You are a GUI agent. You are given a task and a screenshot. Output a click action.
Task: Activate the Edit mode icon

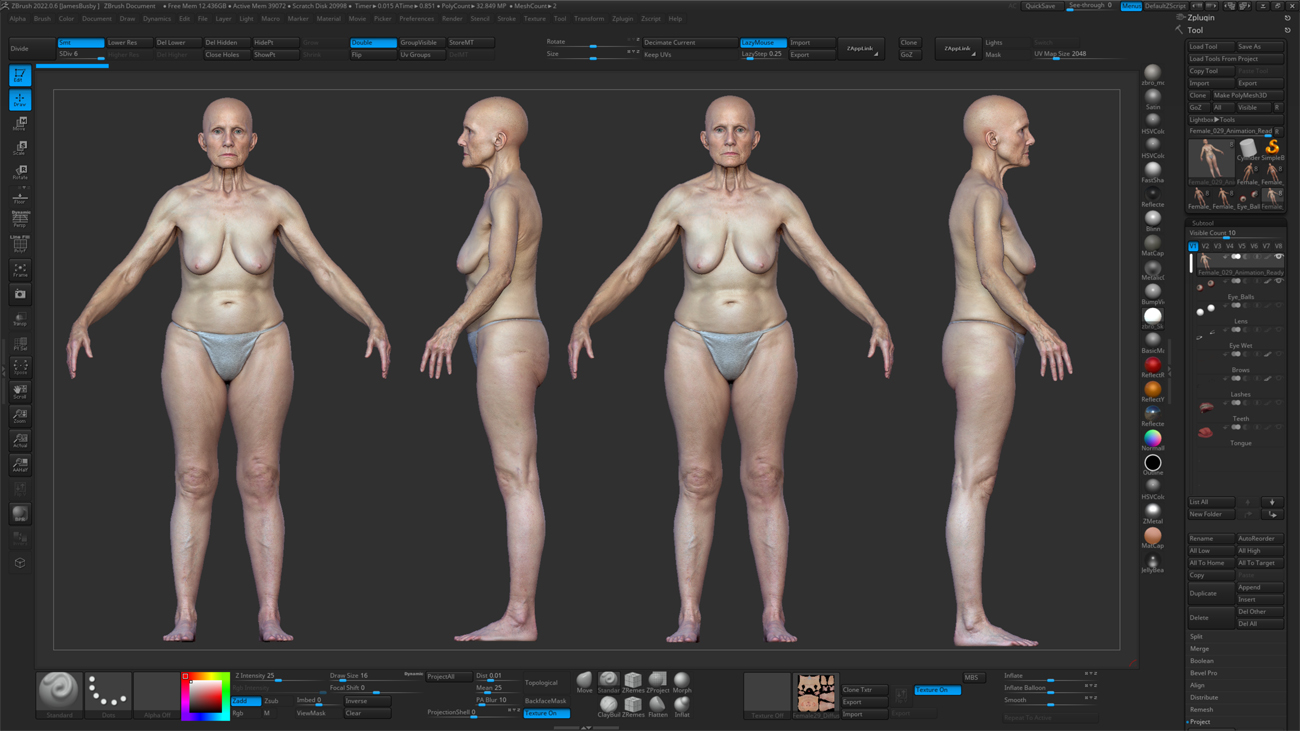coord(19,75)
